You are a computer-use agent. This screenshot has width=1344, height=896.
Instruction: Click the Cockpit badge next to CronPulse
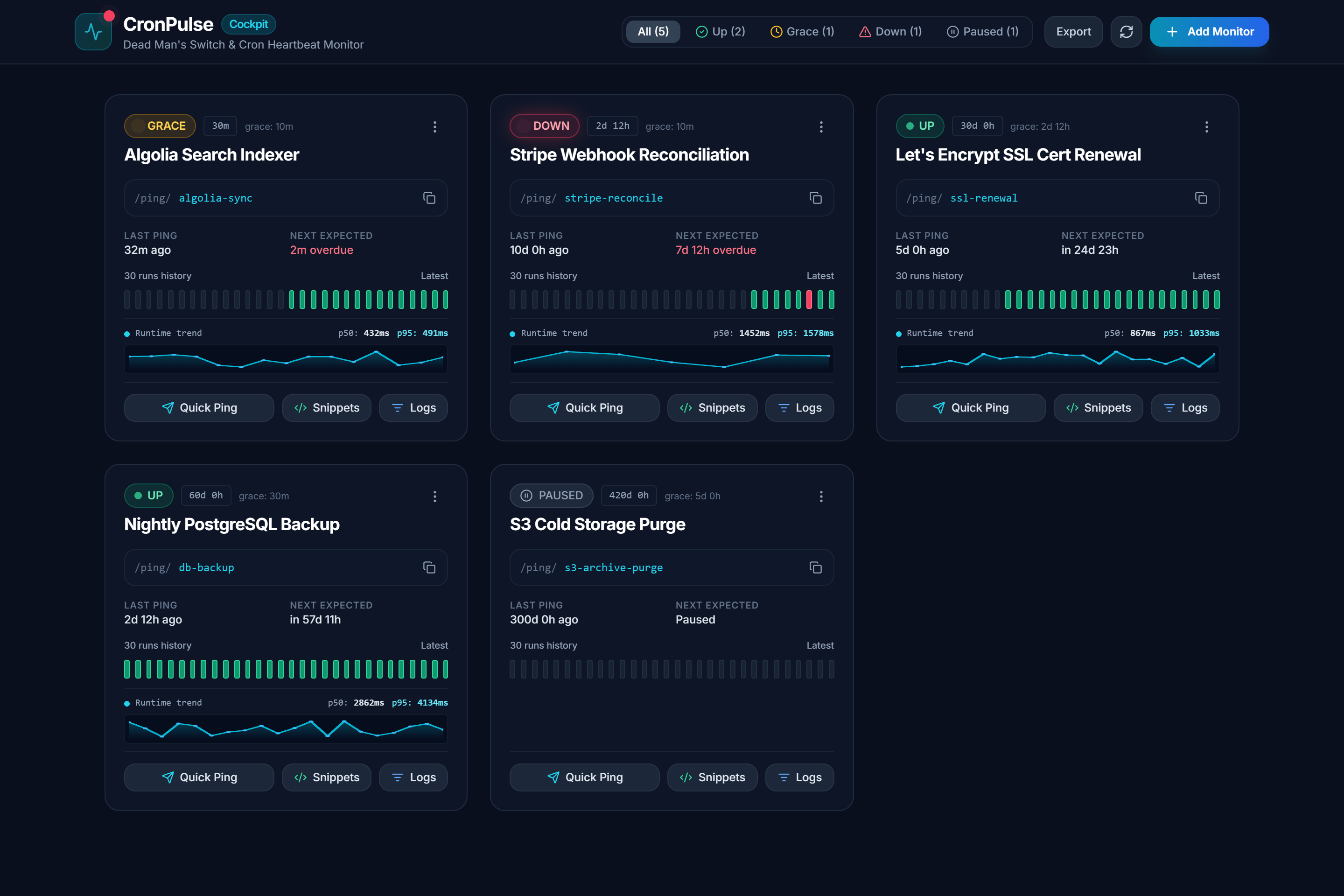249,24
